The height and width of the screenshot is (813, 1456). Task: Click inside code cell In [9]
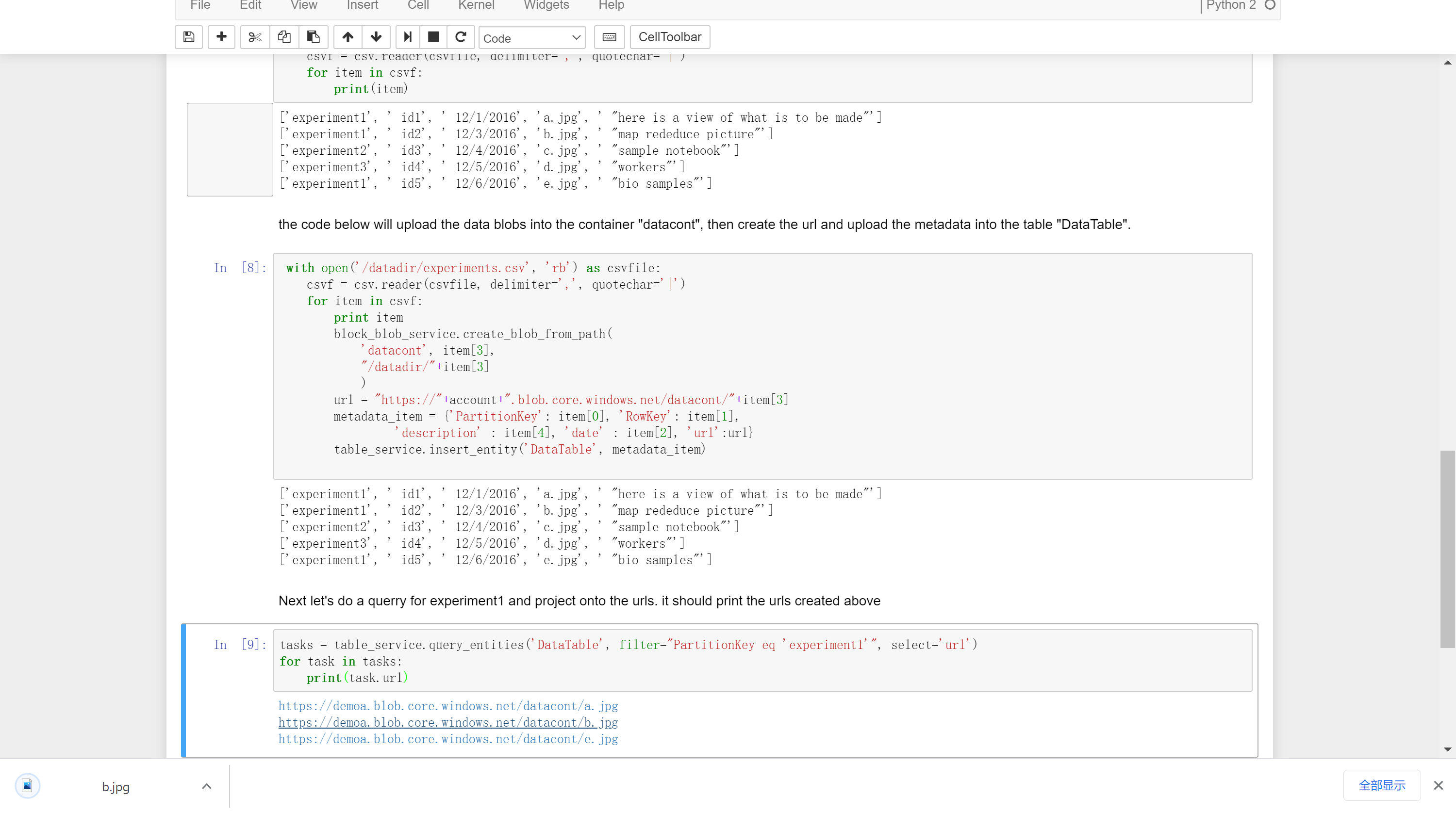pos(762,661)
